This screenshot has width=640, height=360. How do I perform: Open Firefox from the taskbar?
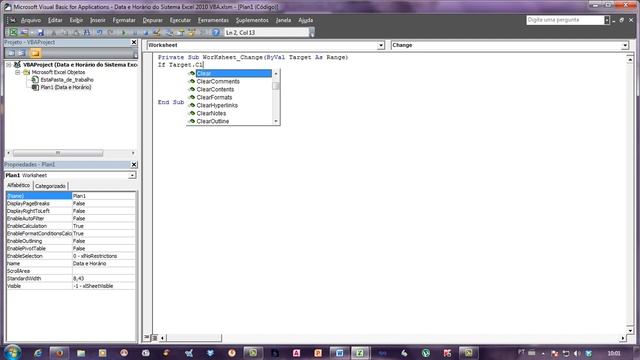pos(60,353)
